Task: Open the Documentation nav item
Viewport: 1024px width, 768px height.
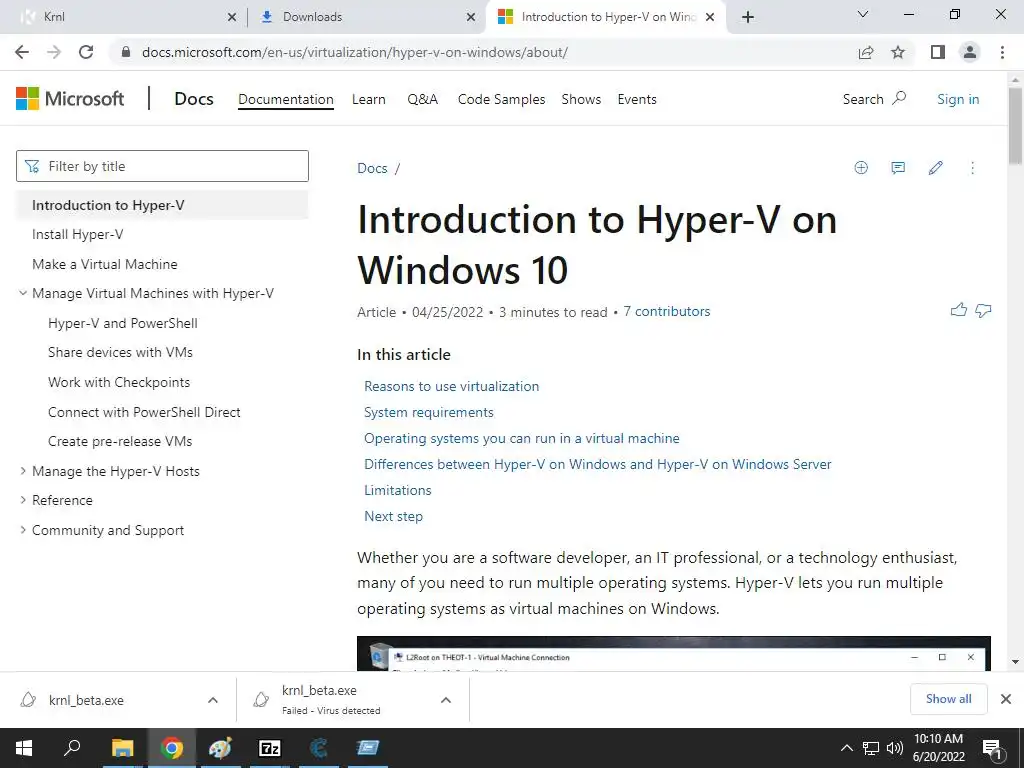Action: coord(285,99)
